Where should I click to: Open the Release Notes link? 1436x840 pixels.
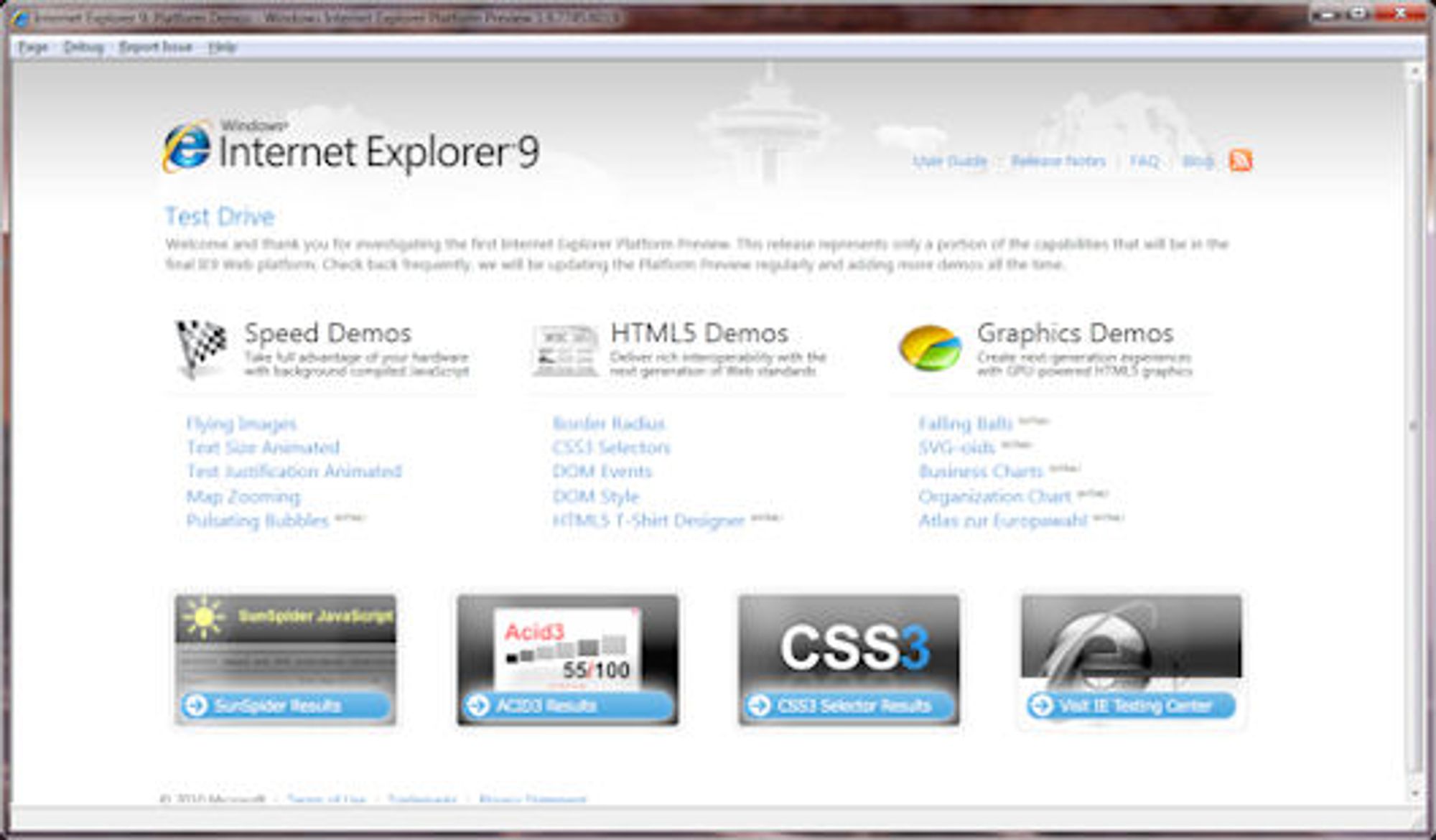click(x=1058, y=161)
